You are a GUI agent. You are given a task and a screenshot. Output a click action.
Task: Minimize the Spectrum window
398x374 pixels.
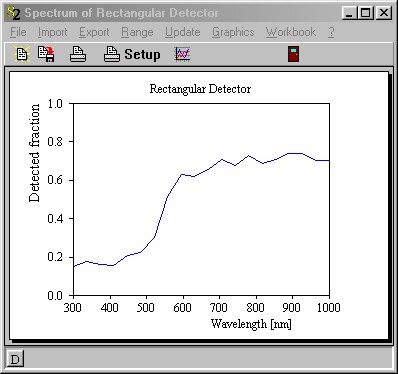tap(349, 13)
